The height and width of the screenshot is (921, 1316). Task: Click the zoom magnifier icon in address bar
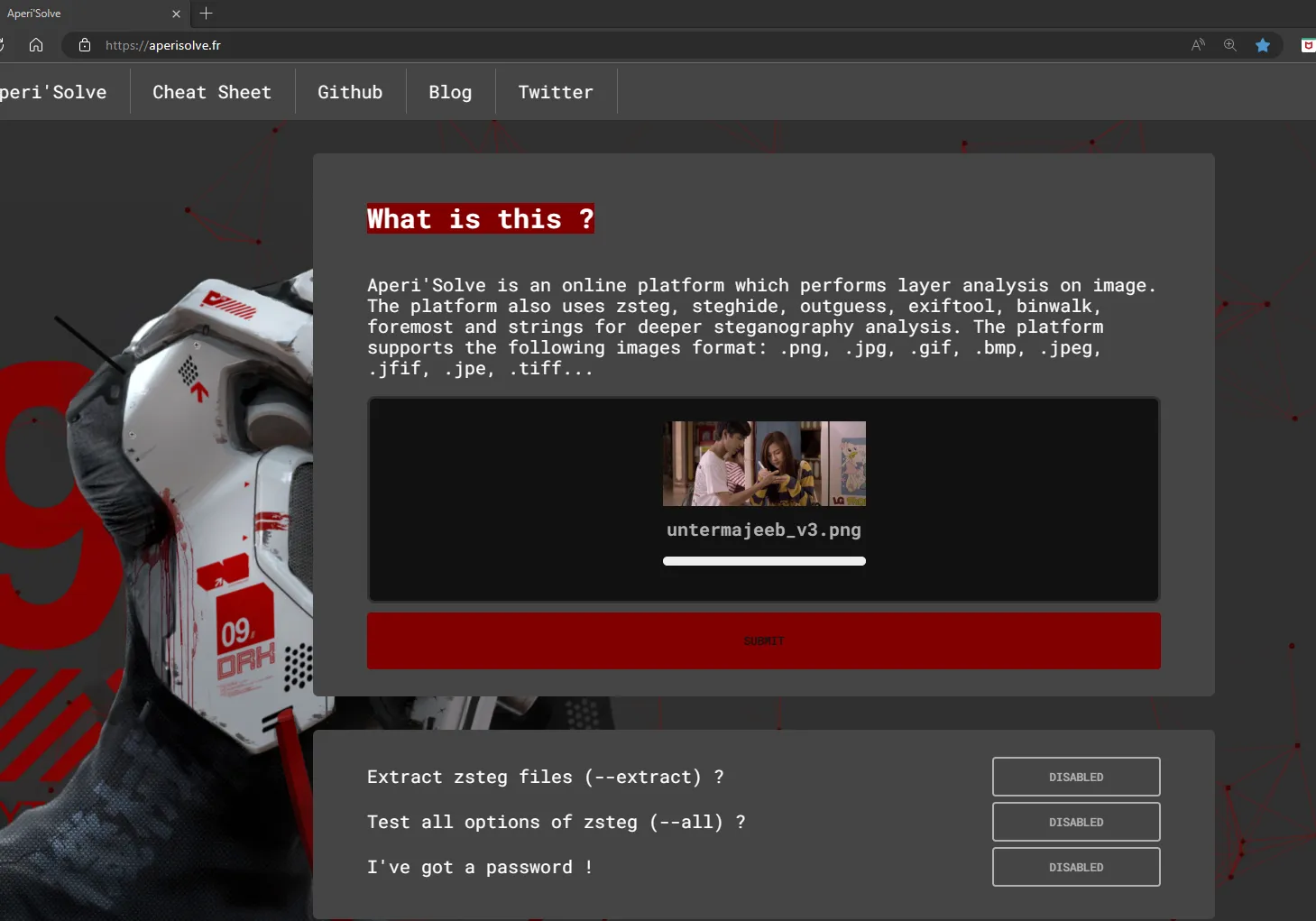1230,45
